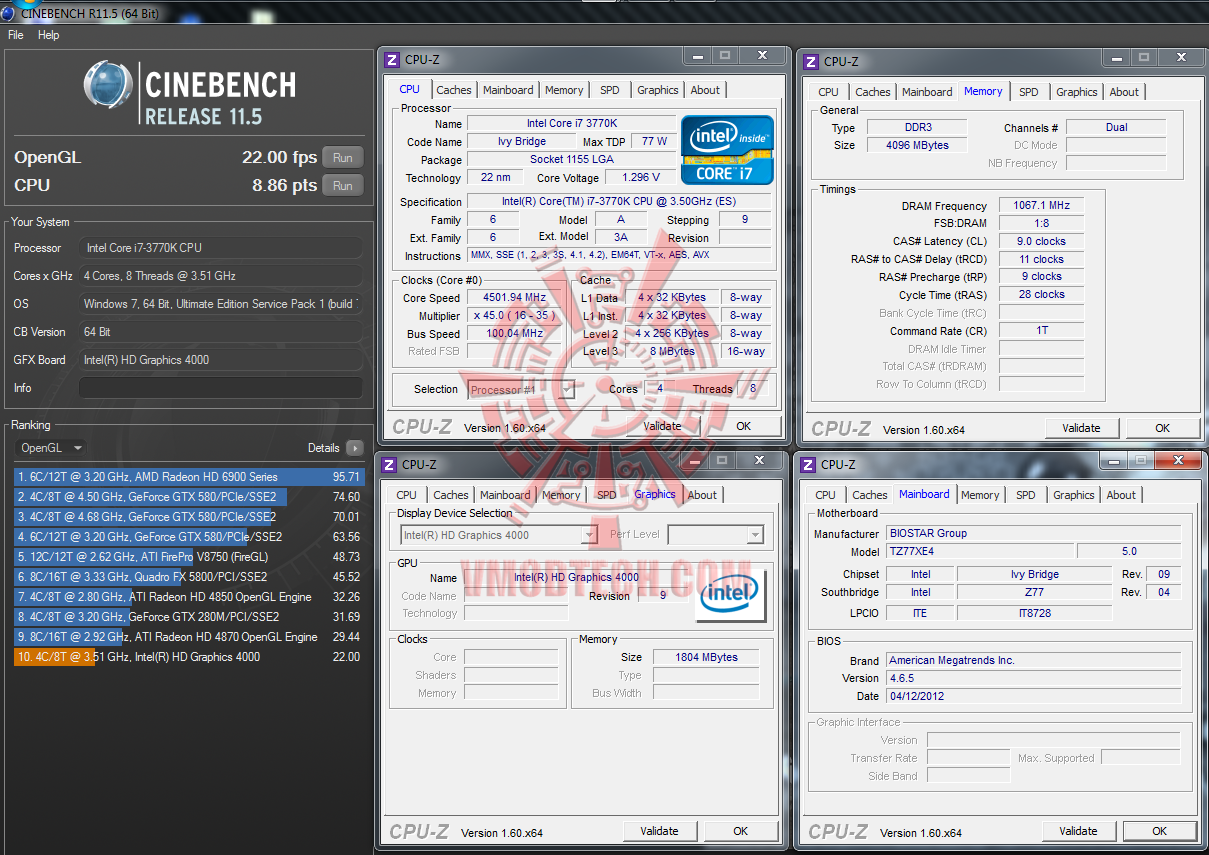Image resolution: width=1209 pixels, height=855 pixels.
Task: Click Validate in the Graphics CPU-Z window
Action: 659,831
